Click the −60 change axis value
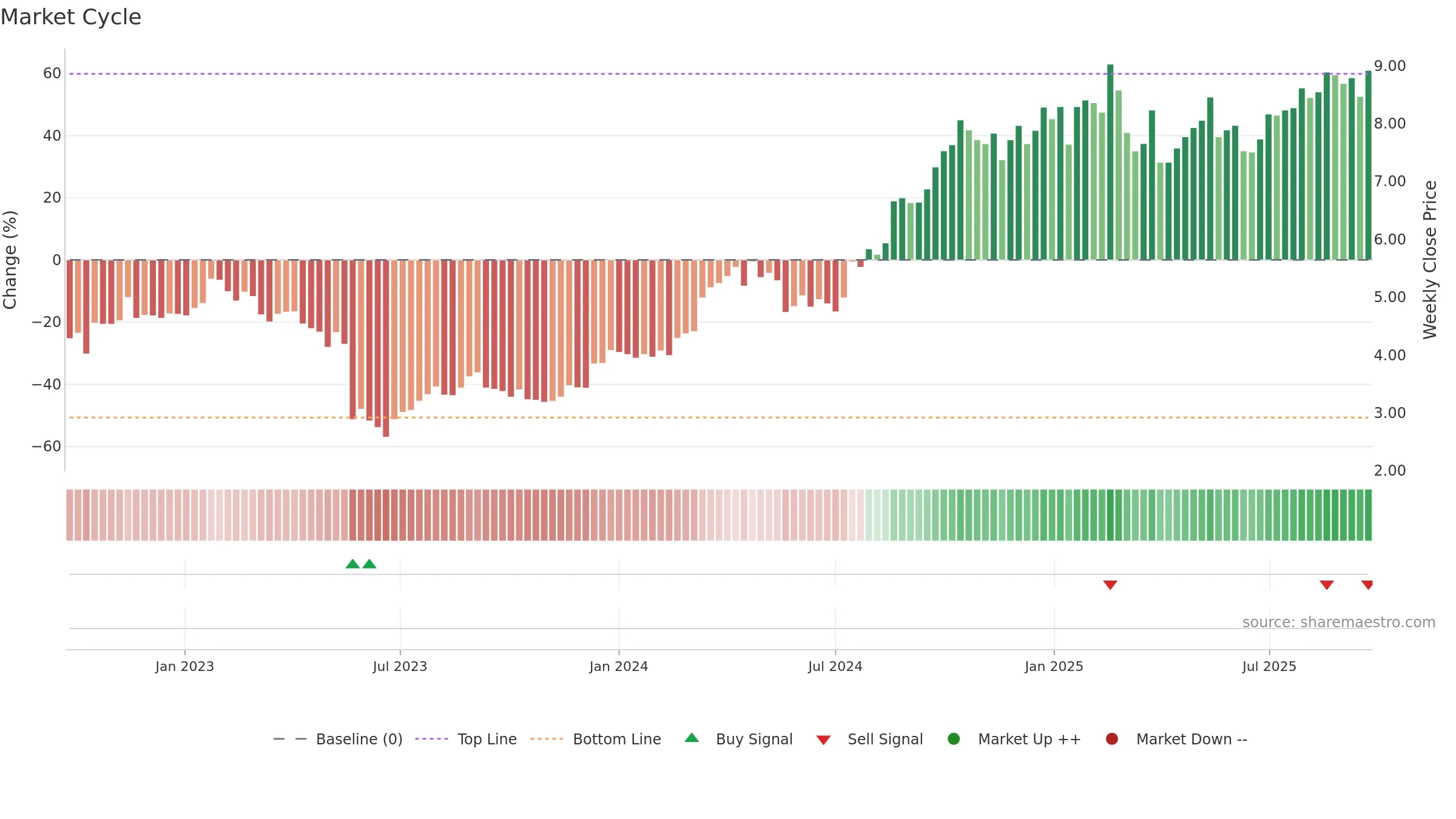Image resolution: width=1456 pixels, height=819 pixels. click(47, 446)
